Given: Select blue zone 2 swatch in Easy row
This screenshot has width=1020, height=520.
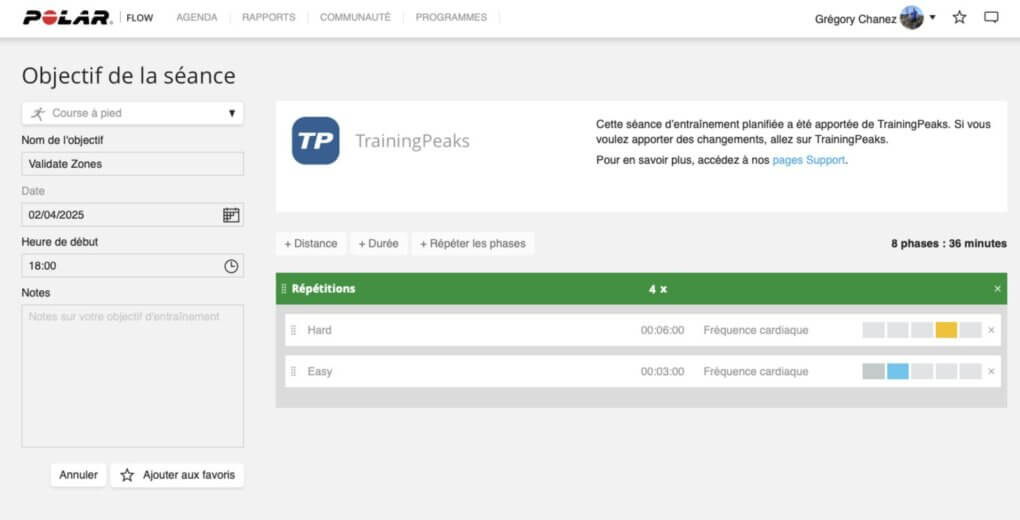Looking at the screenshot, I should (898, 372).
